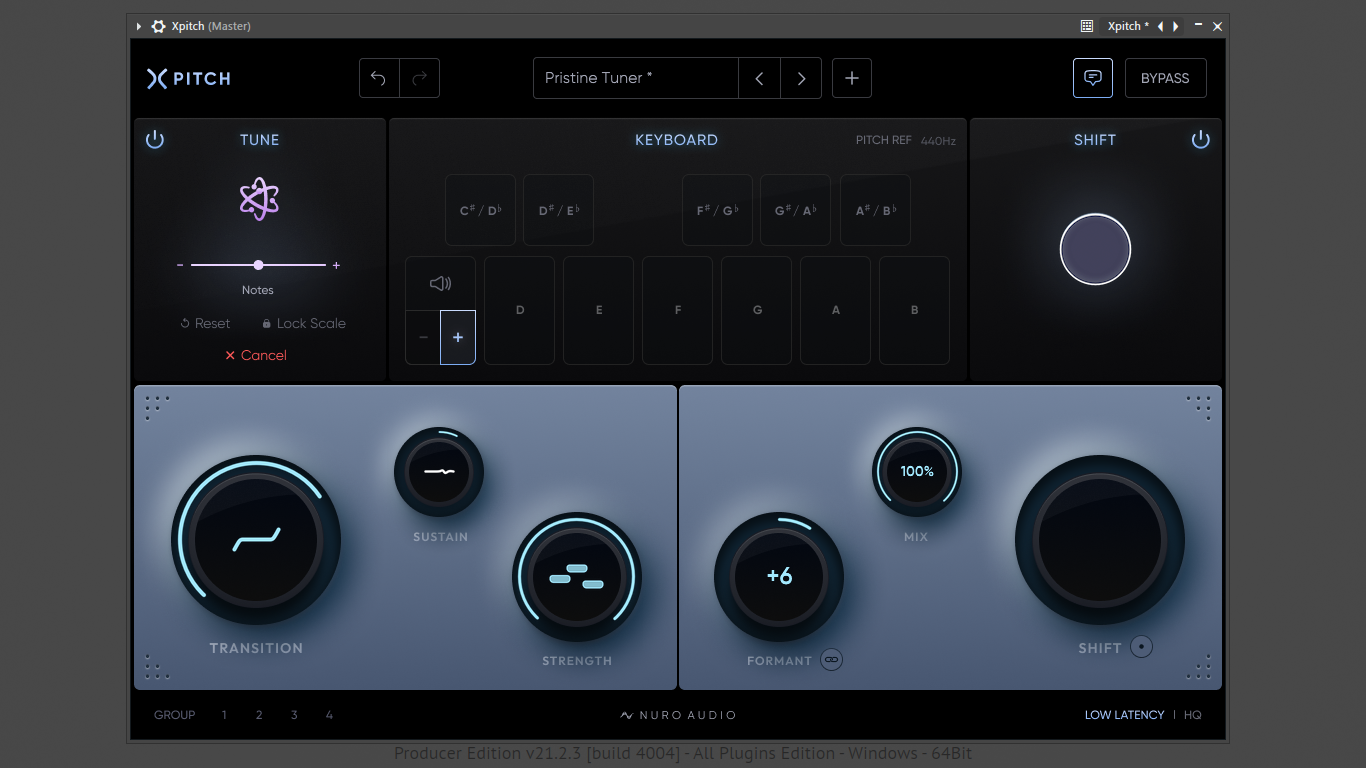Click the title bar grid icon
This screenshot has width=1366, height=768.
(1087, 26)
